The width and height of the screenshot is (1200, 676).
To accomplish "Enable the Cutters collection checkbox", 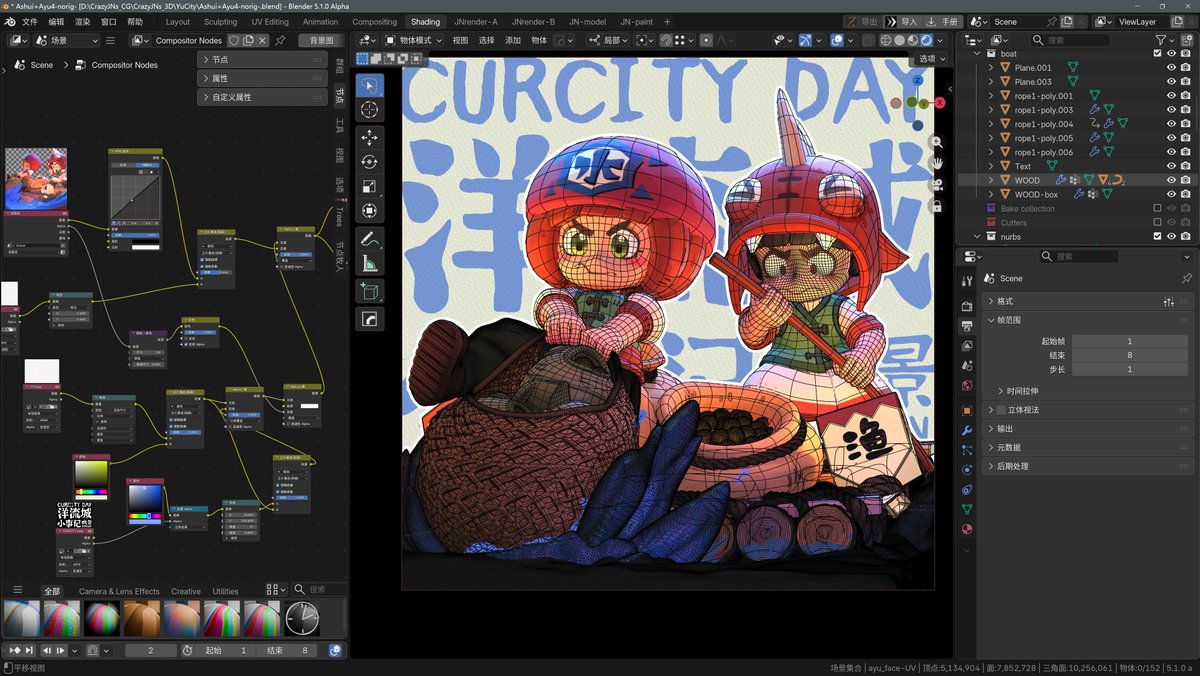I will click(1157, 222).
